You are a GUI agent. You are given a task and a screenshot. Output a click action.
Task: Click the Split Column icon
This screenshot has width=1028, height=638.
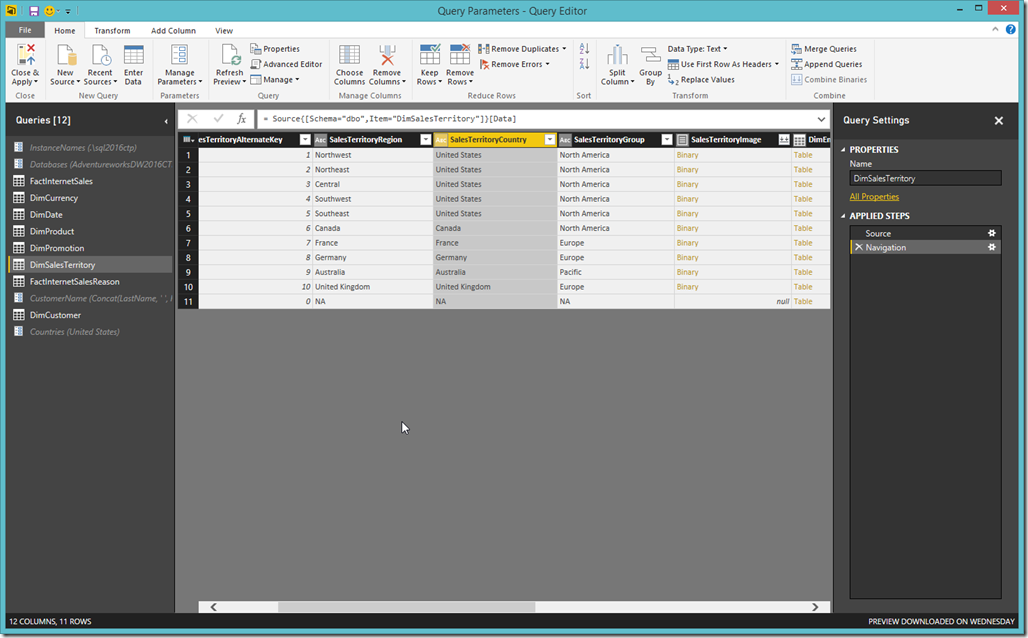pyautogui.click(x=617, y=56)
